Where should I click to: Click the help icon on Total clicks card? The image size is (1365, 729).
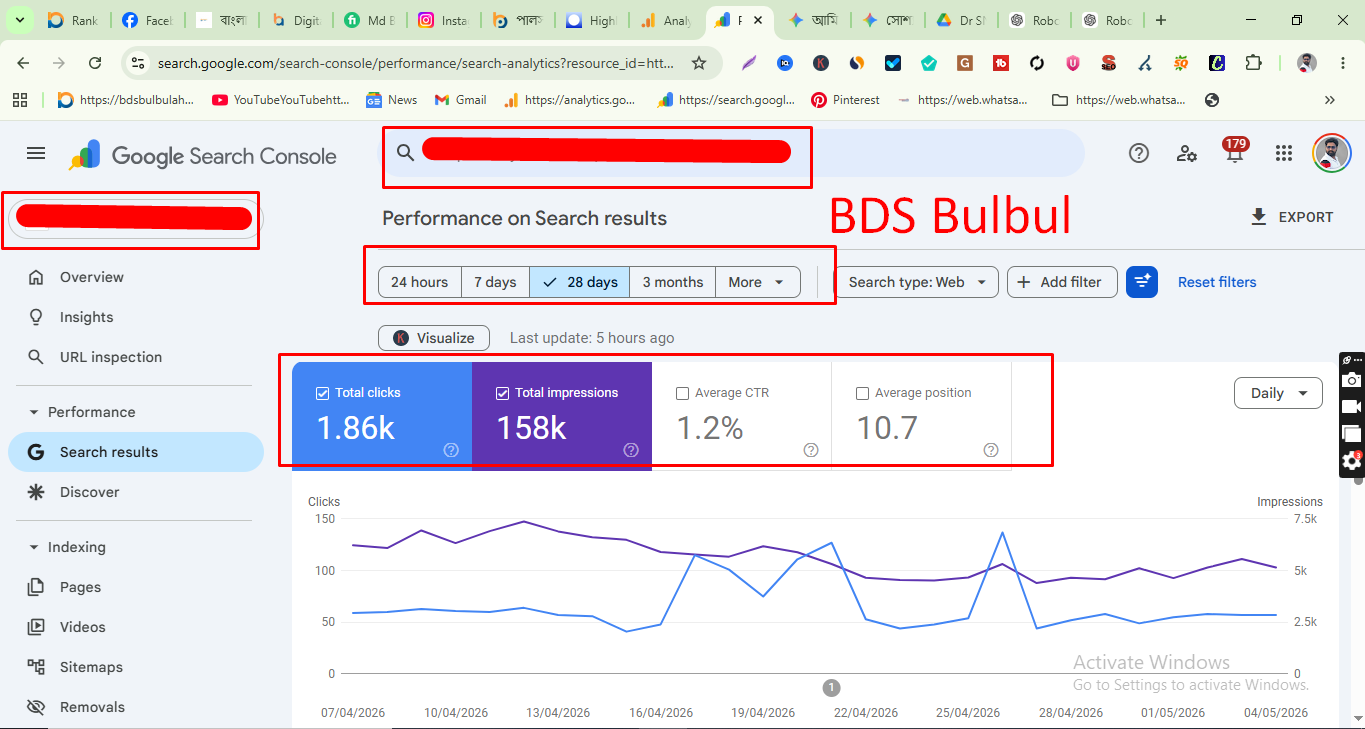(451, 450)
